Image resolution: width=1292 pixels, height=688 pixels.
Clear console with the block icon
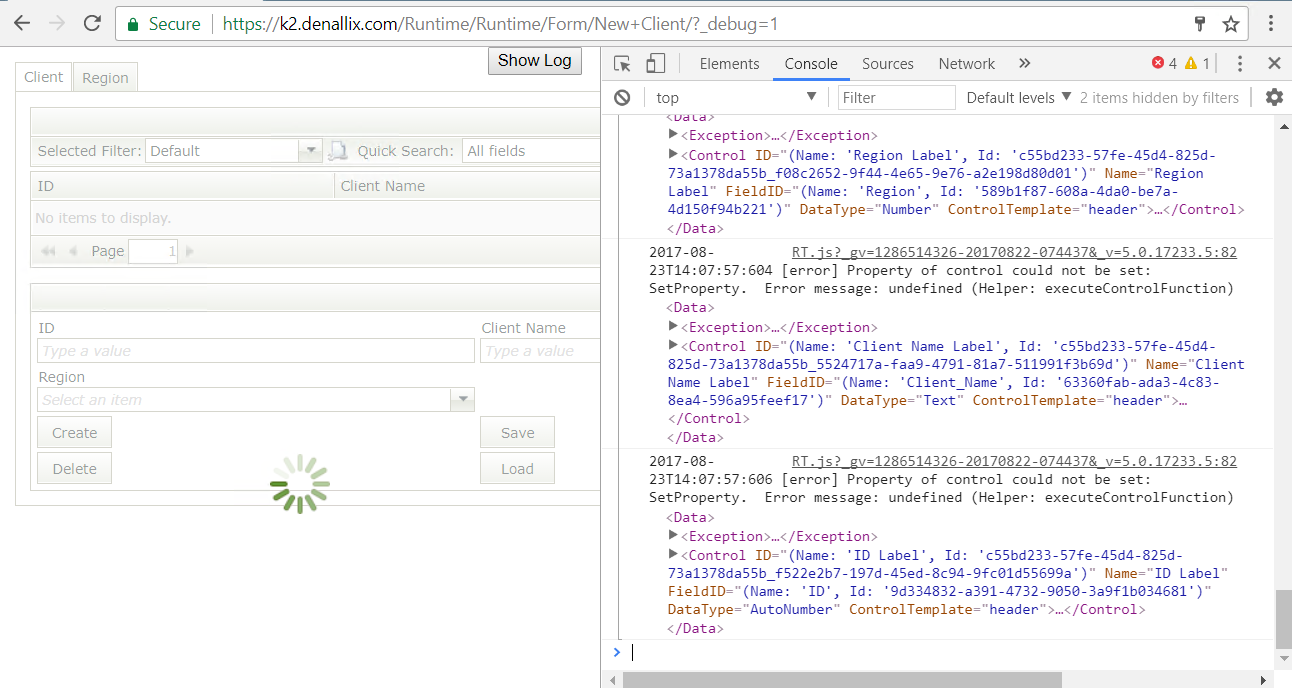point(622,97)
